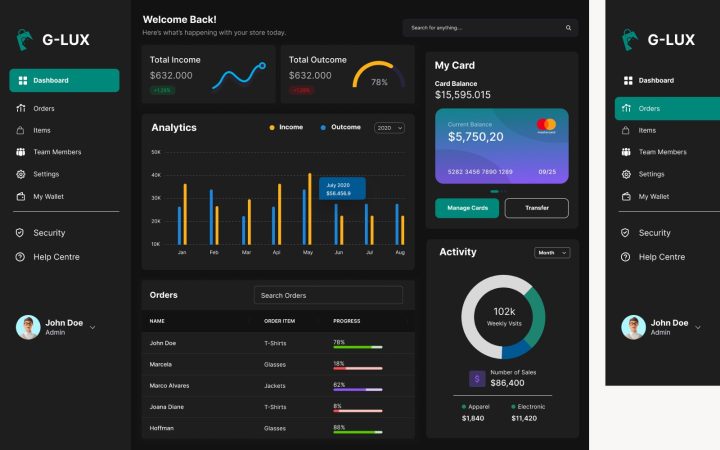Screen dimensions: 720x450
Task: Click the Electronic $11,420 value
Action: click(x=524, y=418)
